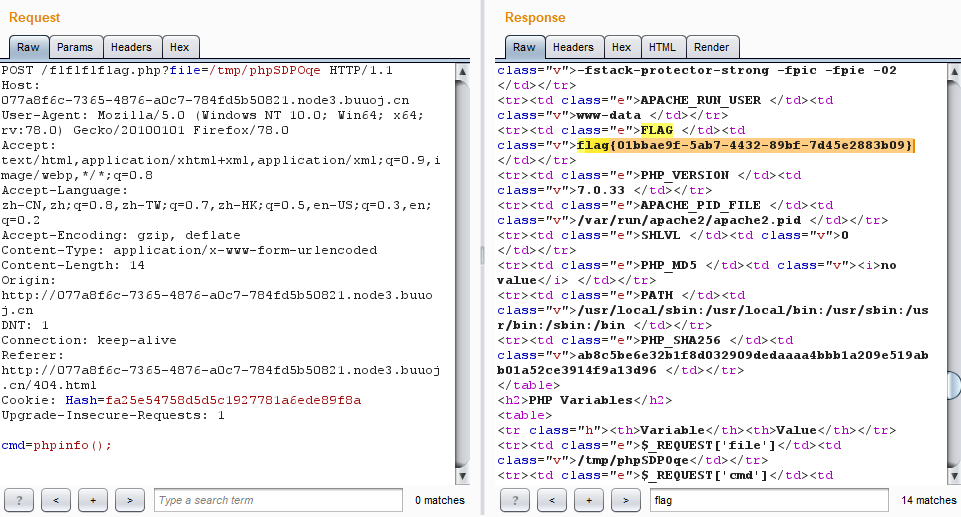
Task: Click the Accept-Encoding: gzip, deflate line
Action: click(x=121, y=235)
